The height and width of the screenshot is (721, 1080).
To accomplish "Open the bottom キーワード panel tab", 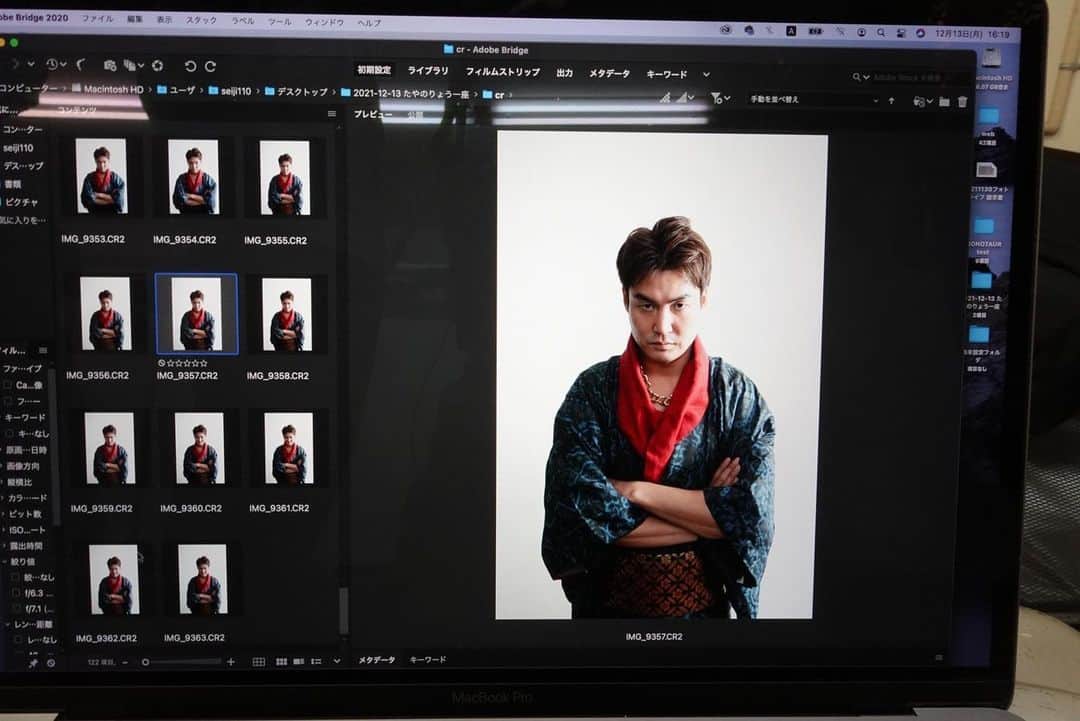I will tap(428, 660).
